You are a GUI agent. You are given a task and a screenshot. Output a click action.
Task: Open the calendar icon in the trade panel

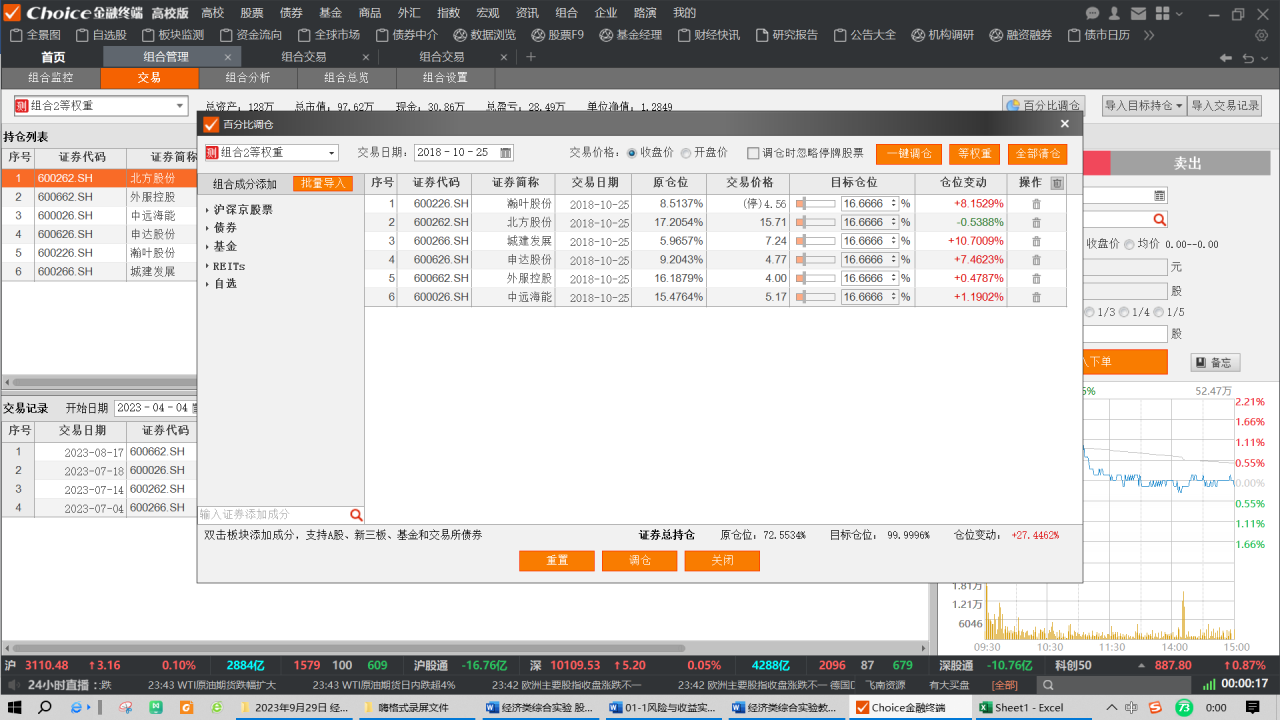click(1160, 195)
